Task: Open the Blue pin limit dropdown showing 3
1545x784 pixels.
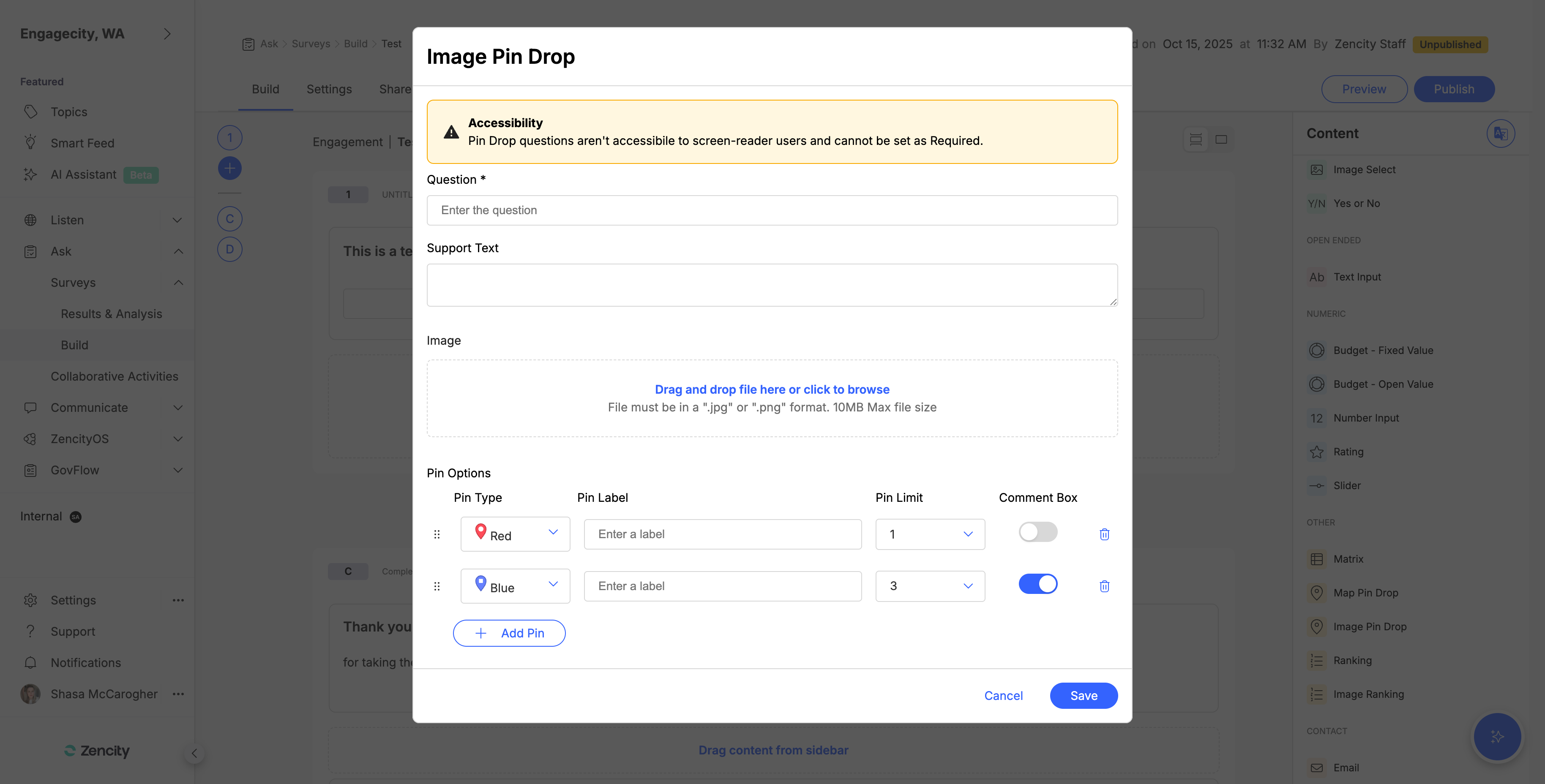Action: [930, 586]
